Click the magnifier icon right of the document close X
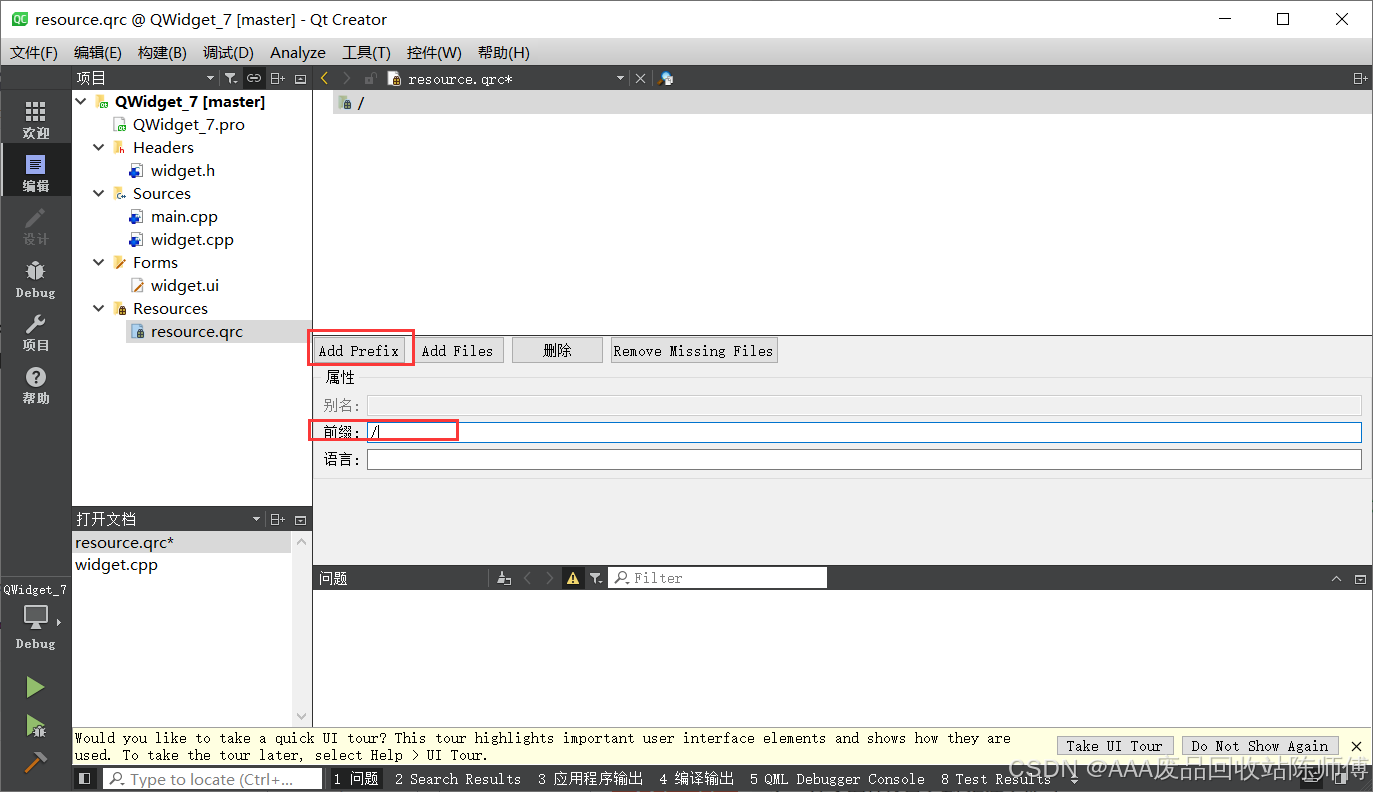Viewport: 1373px width, 792px height. 667,78
